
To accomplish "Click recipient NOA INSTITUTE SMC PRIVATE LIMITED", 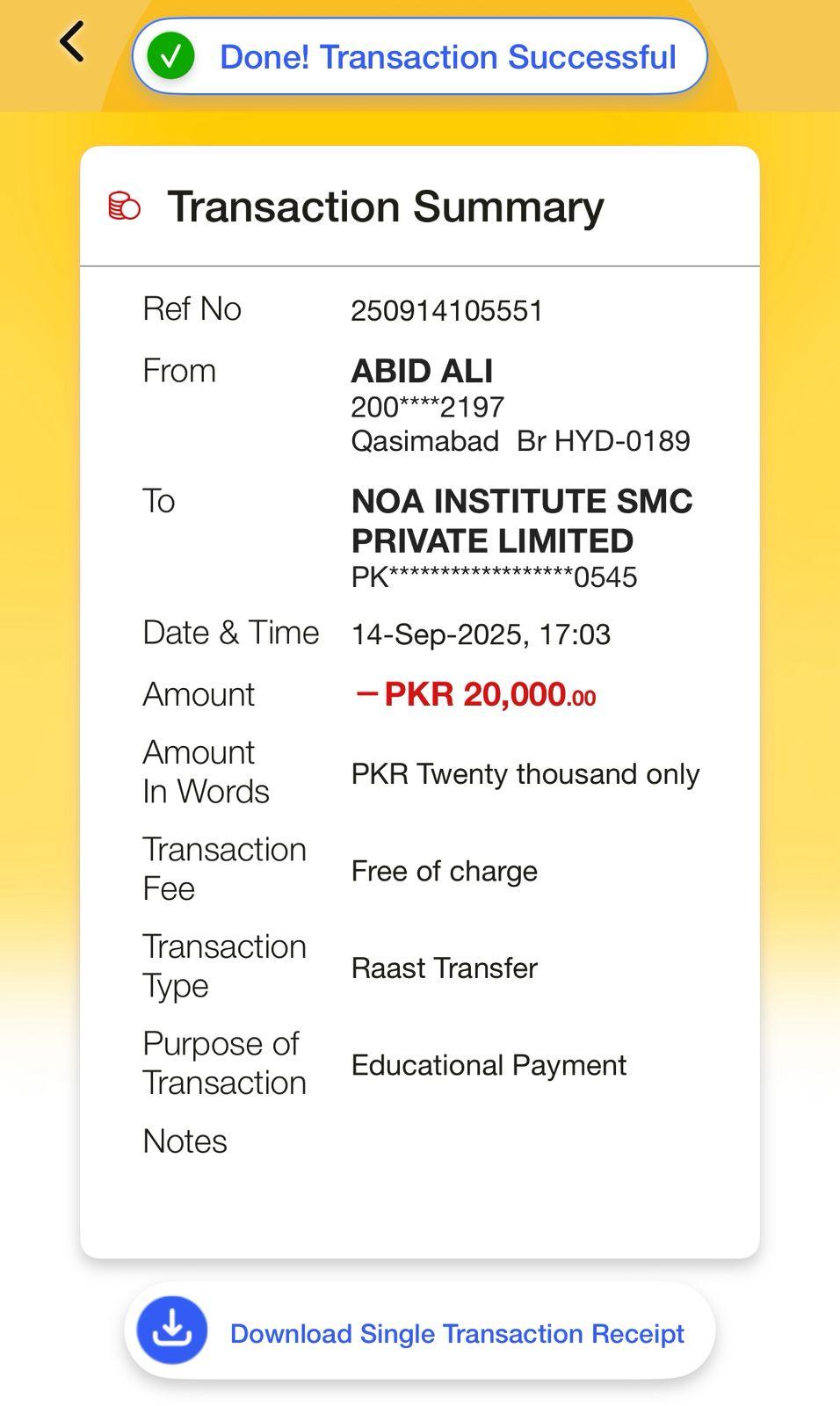I will [522, 520].
